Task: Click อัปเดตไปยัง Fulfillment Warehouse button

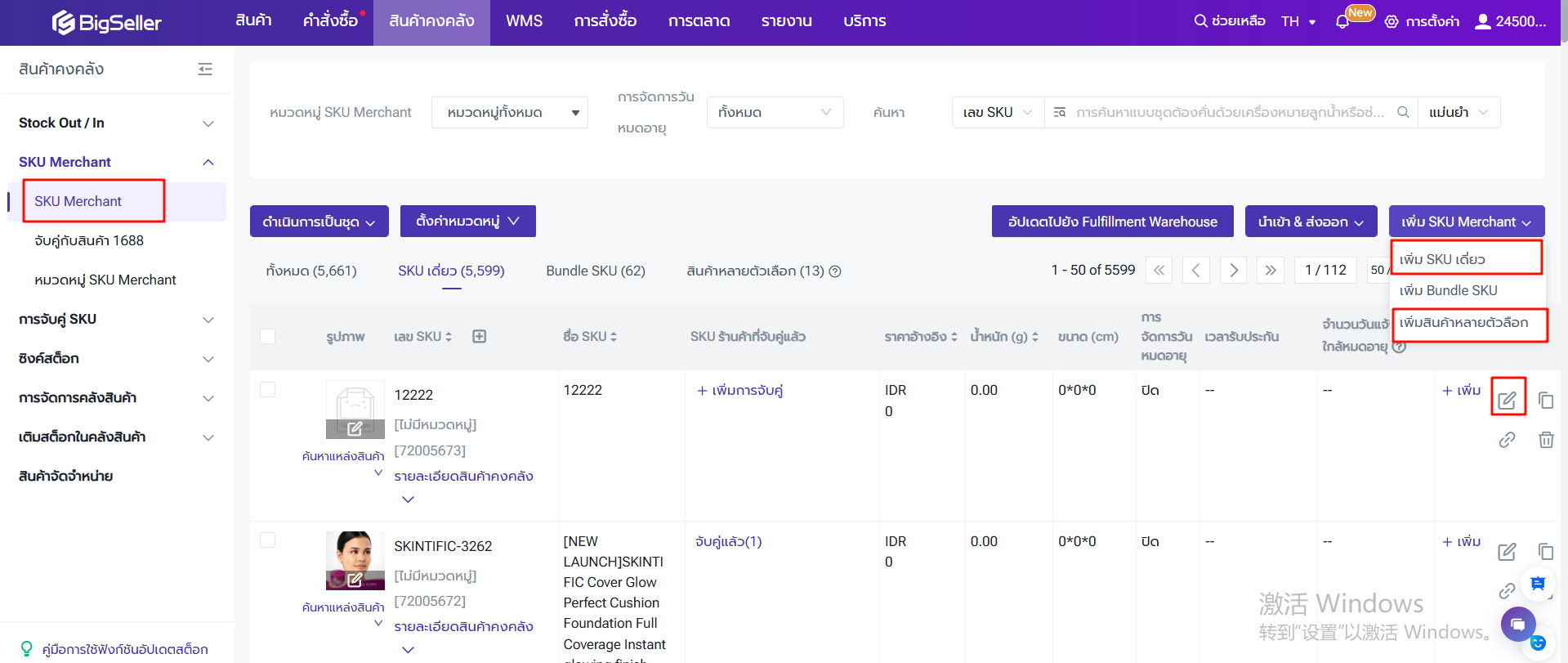Action: tap(1112, 222)
